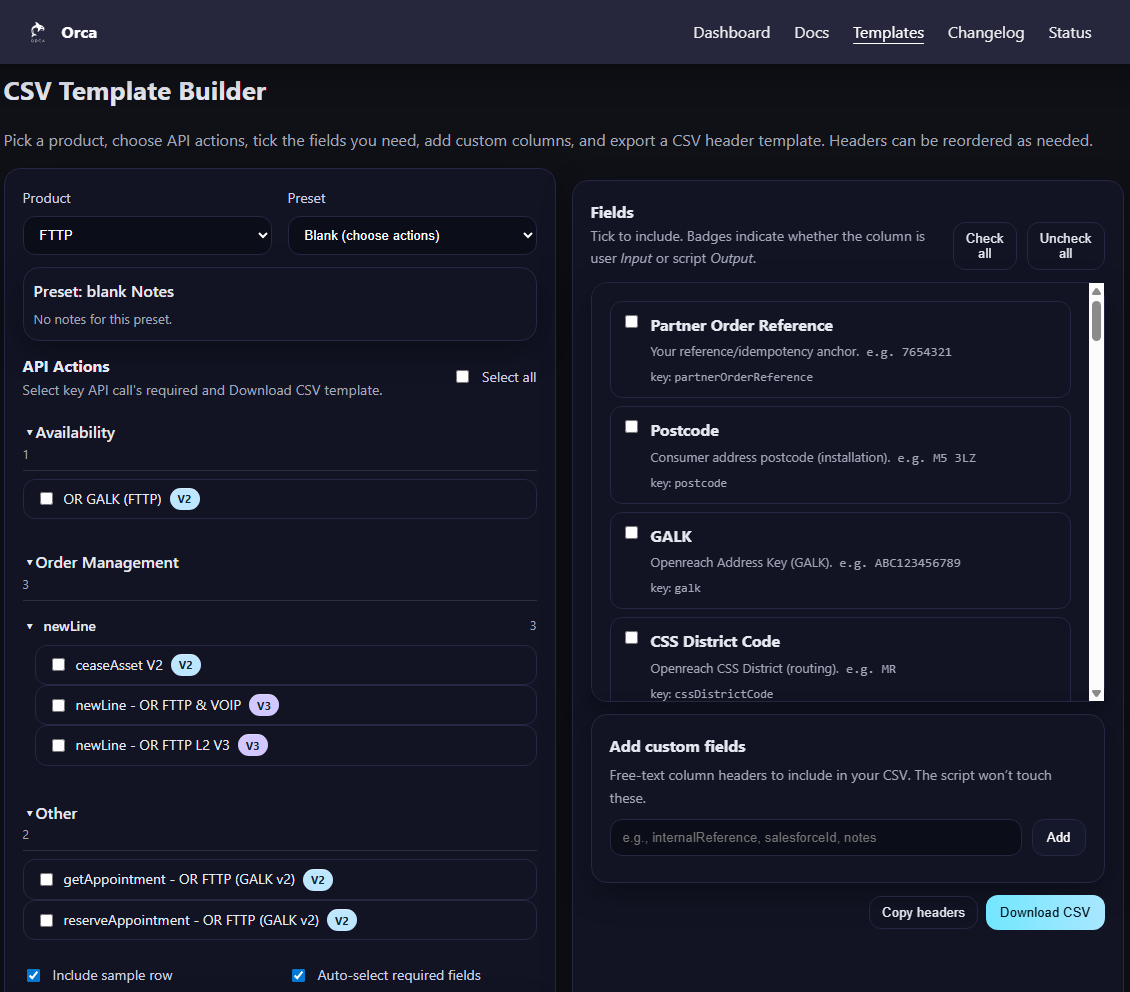This screenshot has height=992, width=1130.
Task: Click the Orca whale logo icon
Action: pyautogui.click(x=37, y=31)
